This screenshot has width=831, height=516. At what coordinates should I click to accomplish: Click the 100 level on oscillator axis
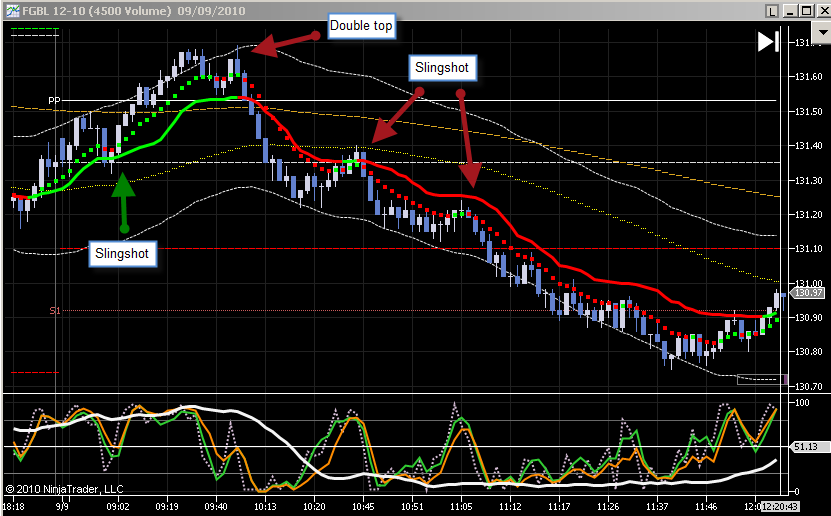(x=802, y=403)
